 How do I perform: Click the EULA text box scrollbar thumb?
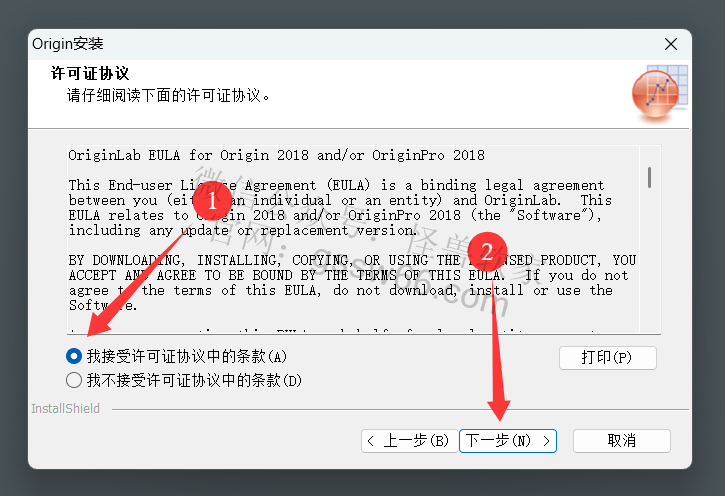click(x=650, y=178)
